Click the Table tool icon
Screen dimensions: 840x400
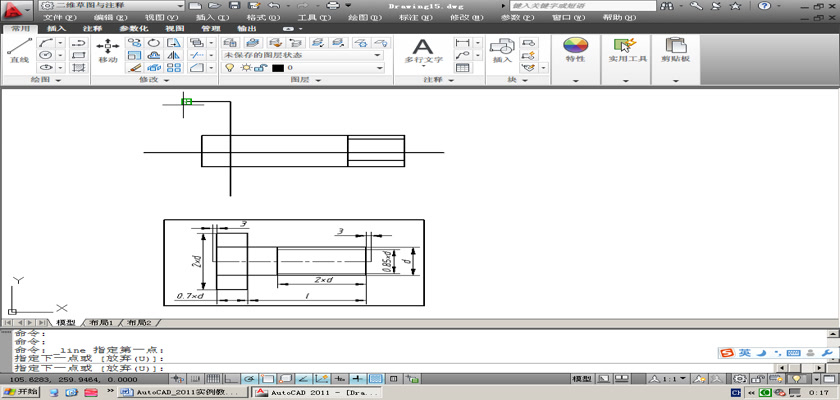coord(462,67)
